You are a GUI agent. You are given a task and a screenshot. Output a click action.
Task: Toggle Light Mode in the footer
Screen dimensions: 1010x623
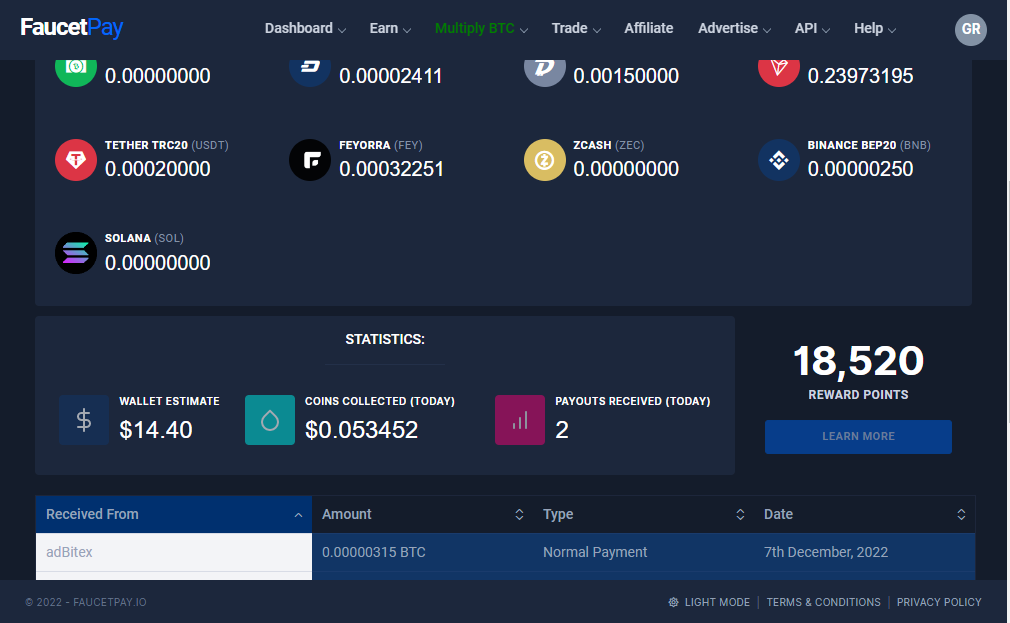[709, 602]
